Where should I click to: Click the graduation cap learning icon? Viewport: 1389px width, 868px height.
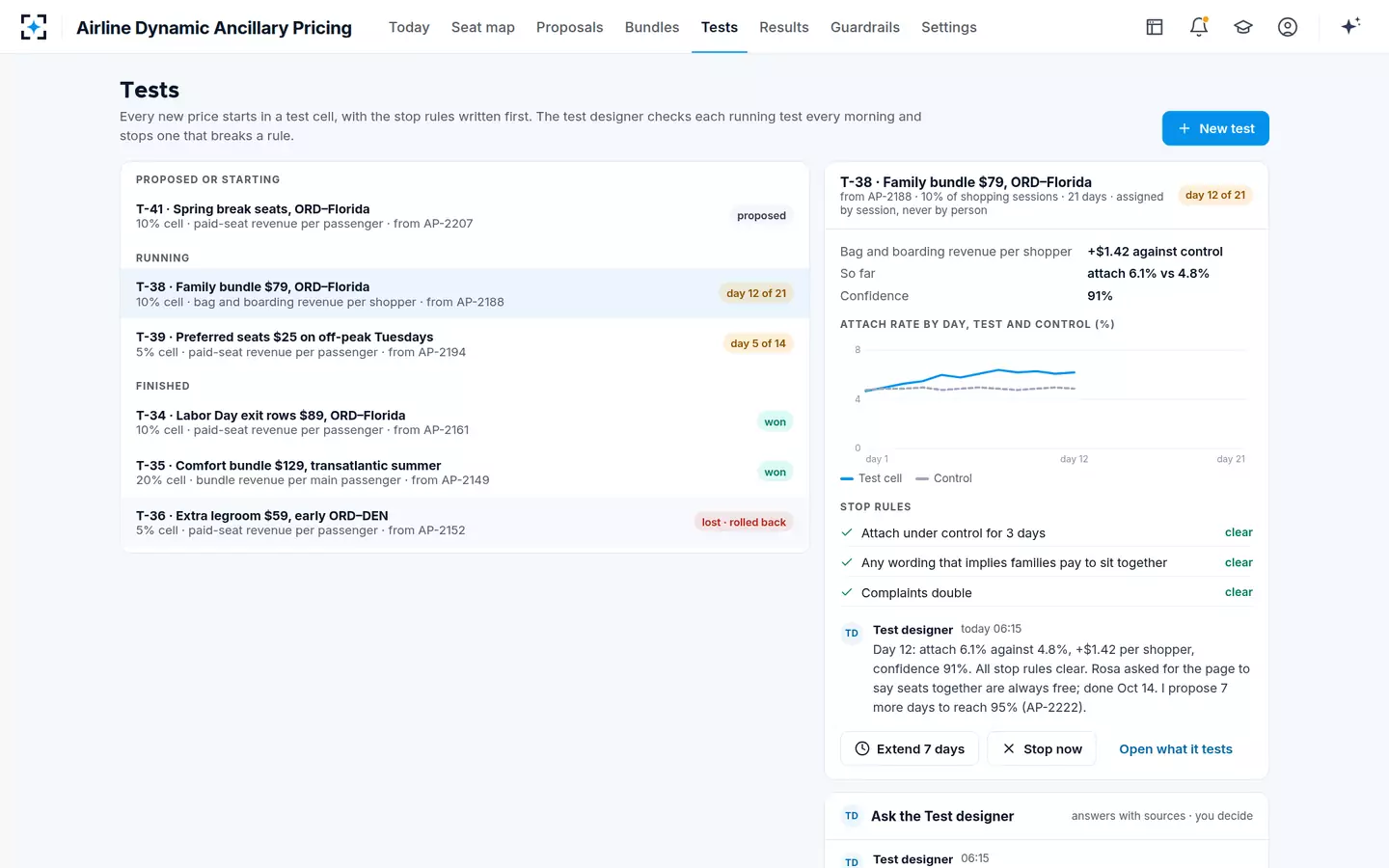(1243, 27)
